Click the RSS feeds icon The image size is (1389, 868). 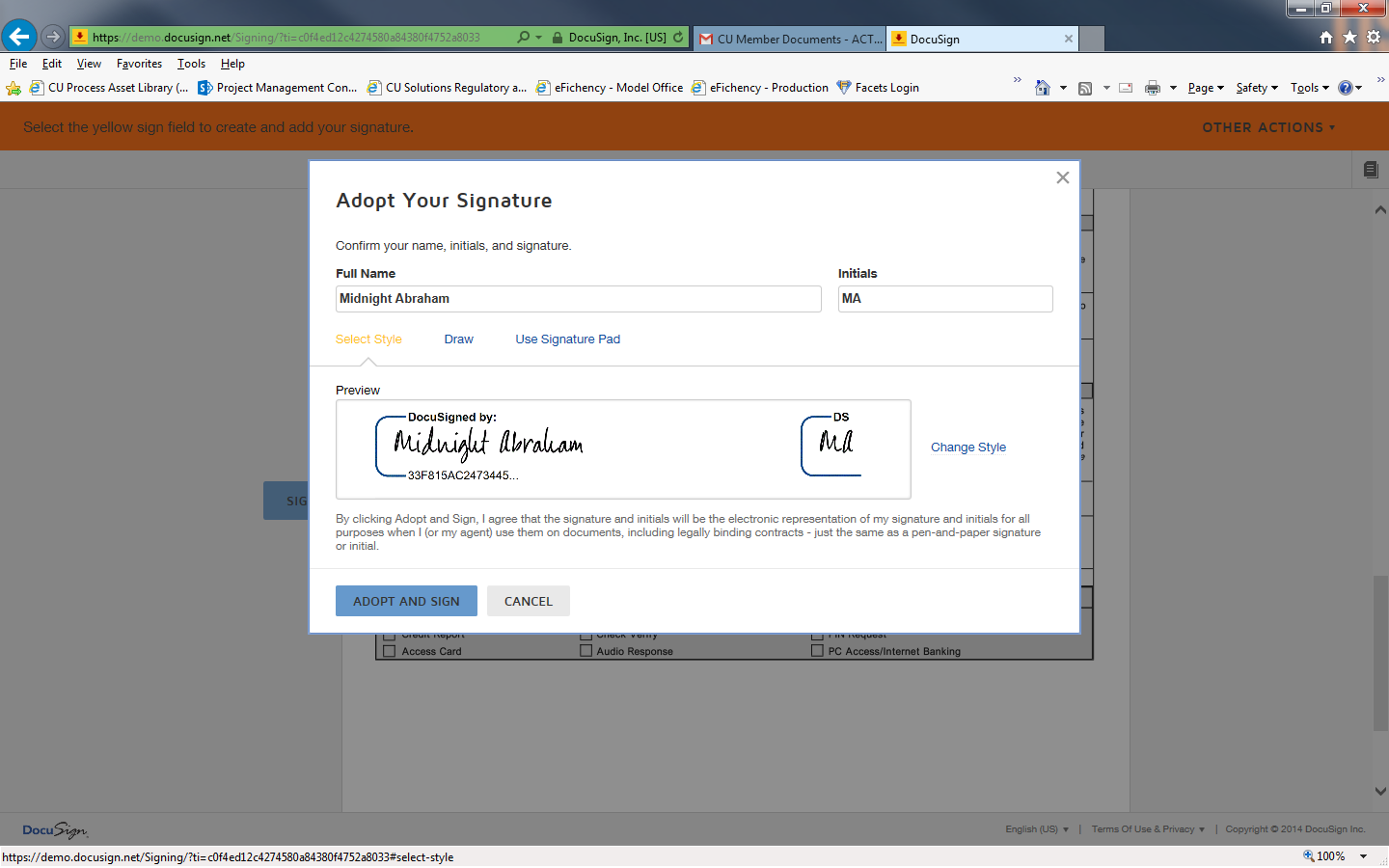(1085, 88)
